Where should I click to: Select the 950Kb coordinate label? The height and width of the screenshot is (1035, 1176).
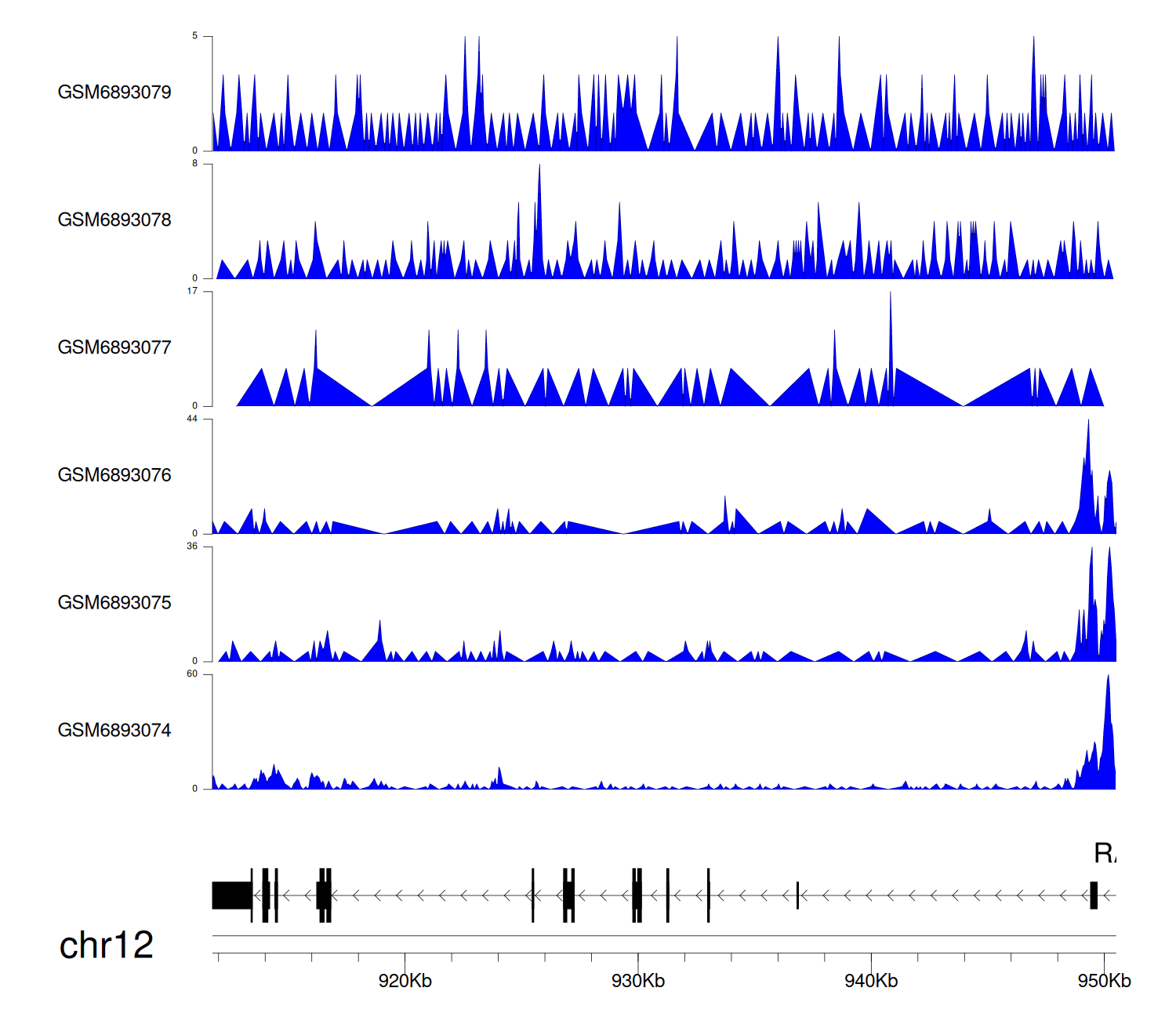pos(1104,981)
